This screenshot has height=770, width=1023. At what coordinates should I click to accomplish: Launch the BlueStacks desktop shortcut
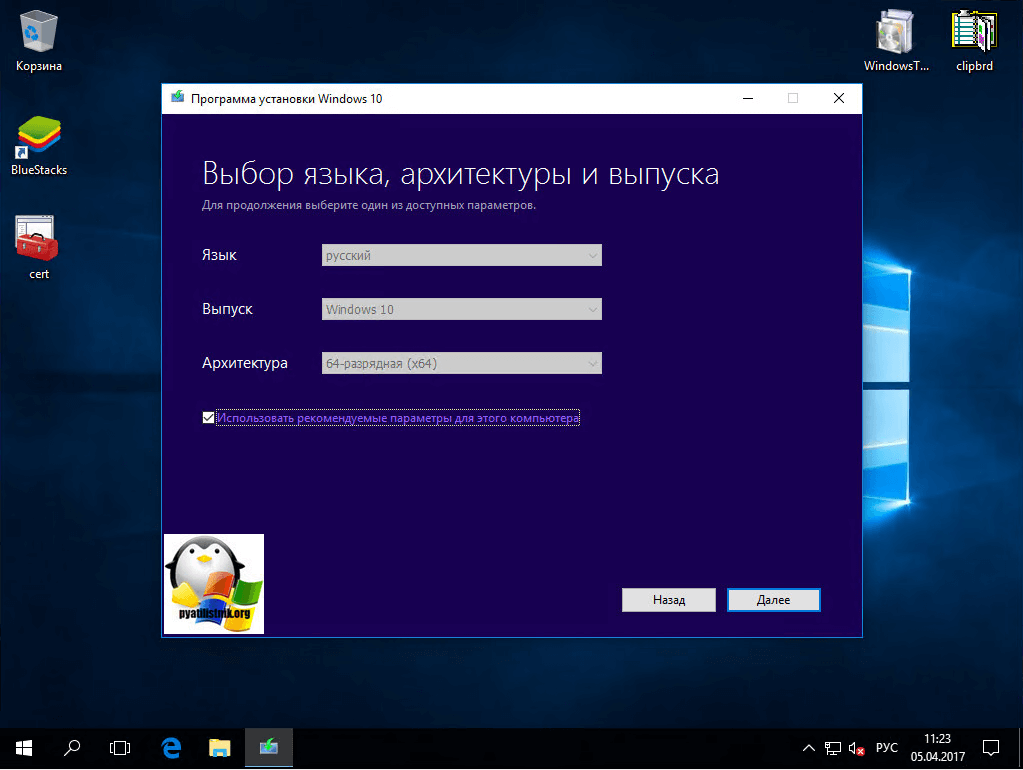[x=39, y=138]
